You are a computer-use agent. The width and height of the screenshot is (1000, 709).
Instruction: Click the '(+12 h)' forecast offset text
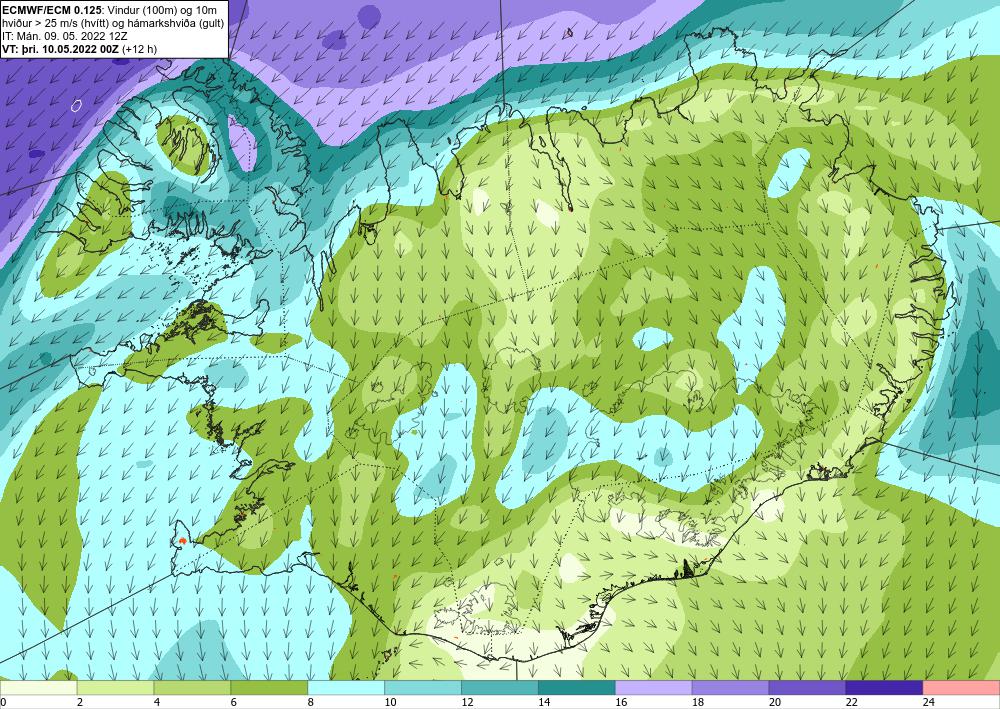140,48
